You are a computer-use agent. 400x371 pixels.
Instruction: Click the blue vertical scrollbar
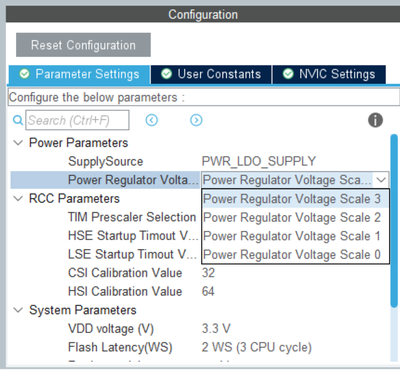[394, 221]
